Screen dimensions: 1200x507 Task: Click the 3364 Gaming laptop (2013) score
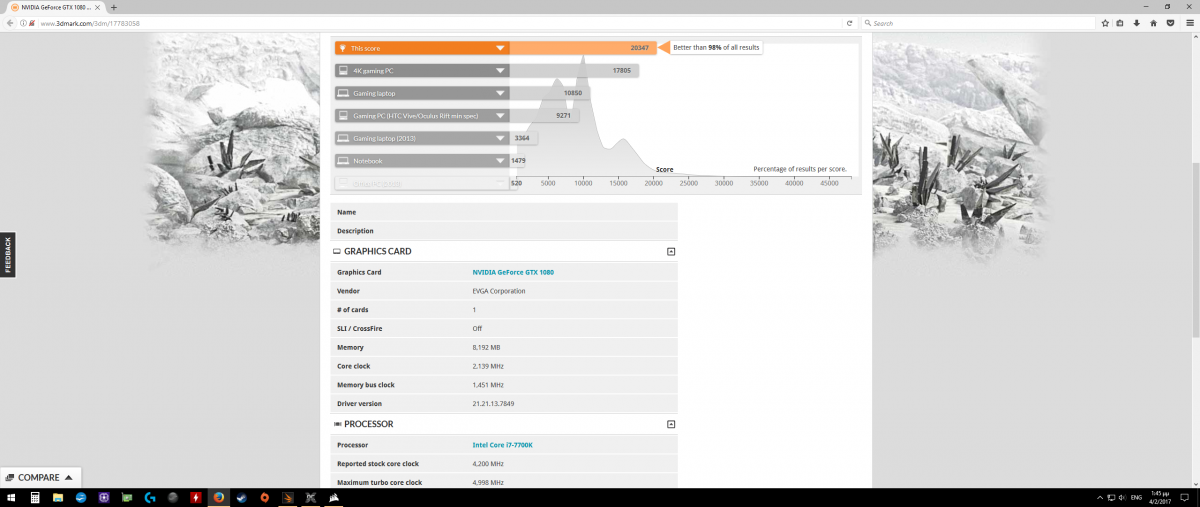point(522,138)
